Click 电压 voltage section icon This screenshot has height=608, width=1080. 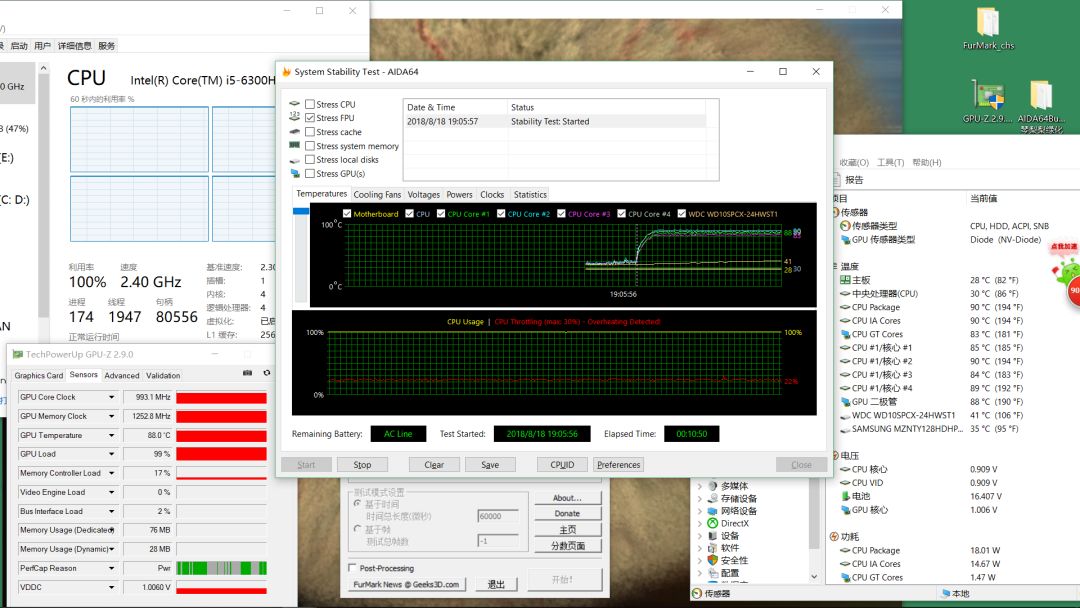coord(835,455)
